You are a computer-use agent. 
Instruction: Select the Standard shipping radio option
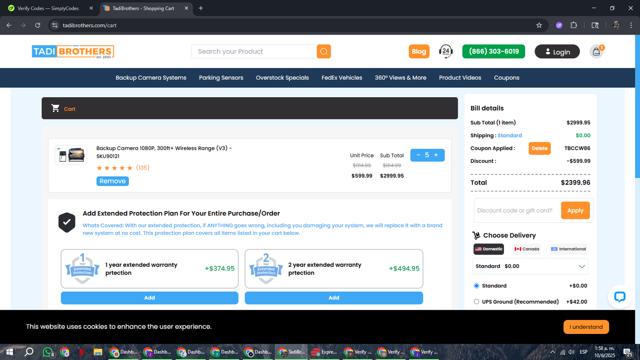click(476, 286)
